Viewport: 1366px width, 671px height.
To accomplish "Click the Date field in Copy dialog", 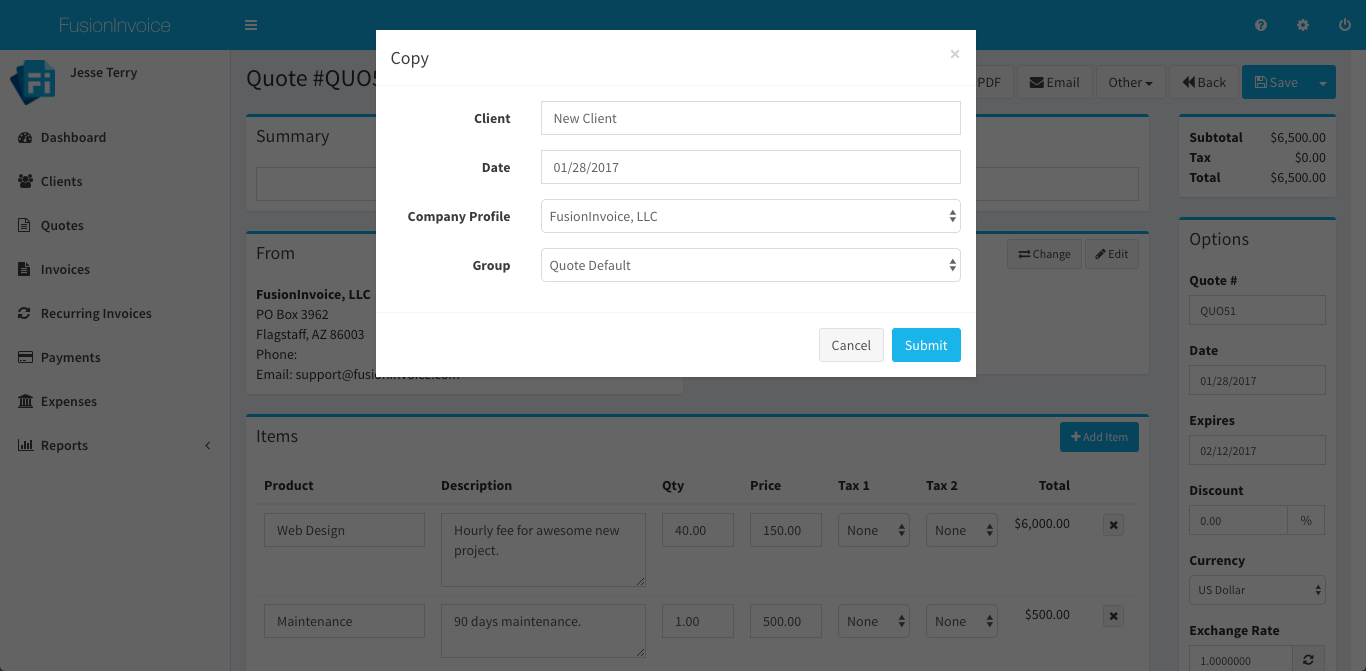I will (x=750, y=167).
